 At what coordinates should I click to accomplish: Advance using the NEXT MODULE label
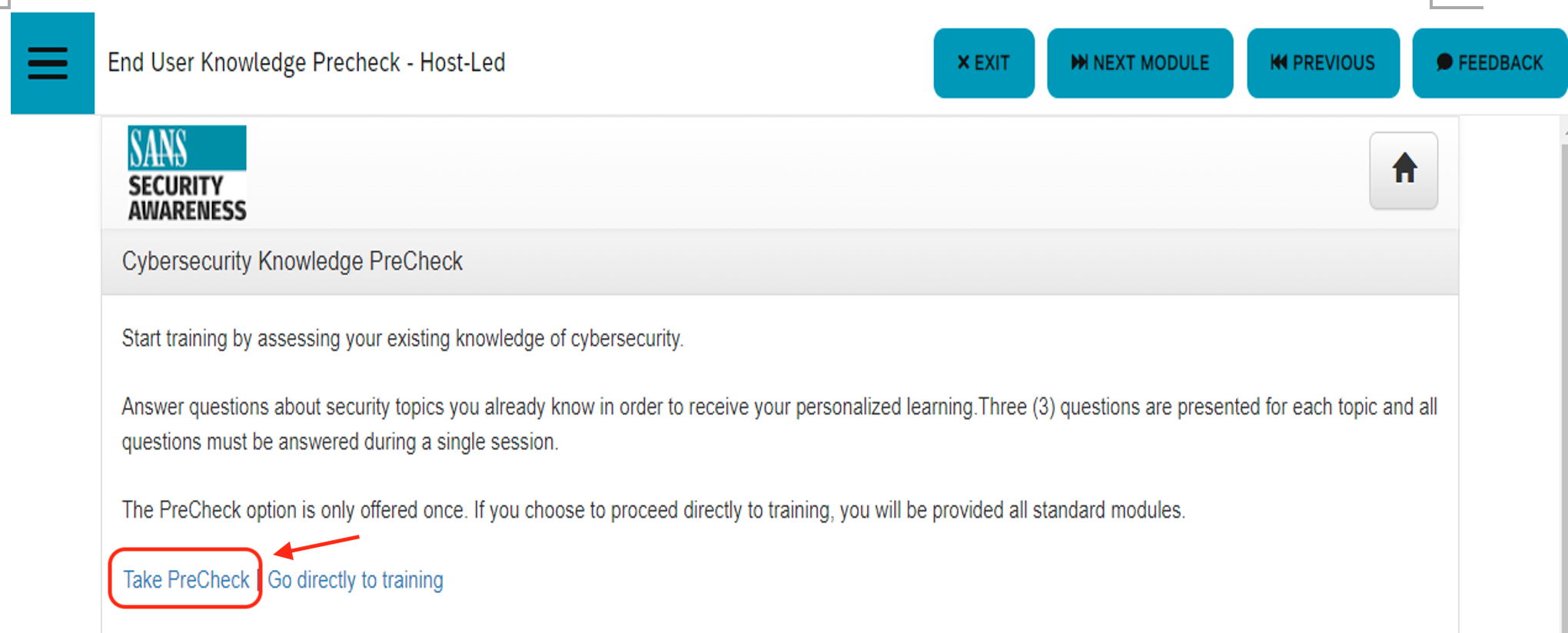click(1151, 63)
